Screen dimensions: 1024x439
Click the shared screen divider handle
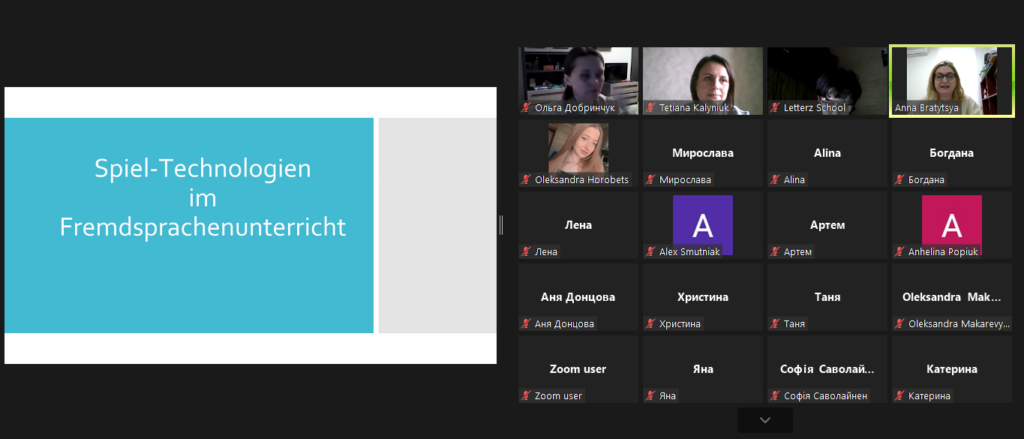(501, 225)
